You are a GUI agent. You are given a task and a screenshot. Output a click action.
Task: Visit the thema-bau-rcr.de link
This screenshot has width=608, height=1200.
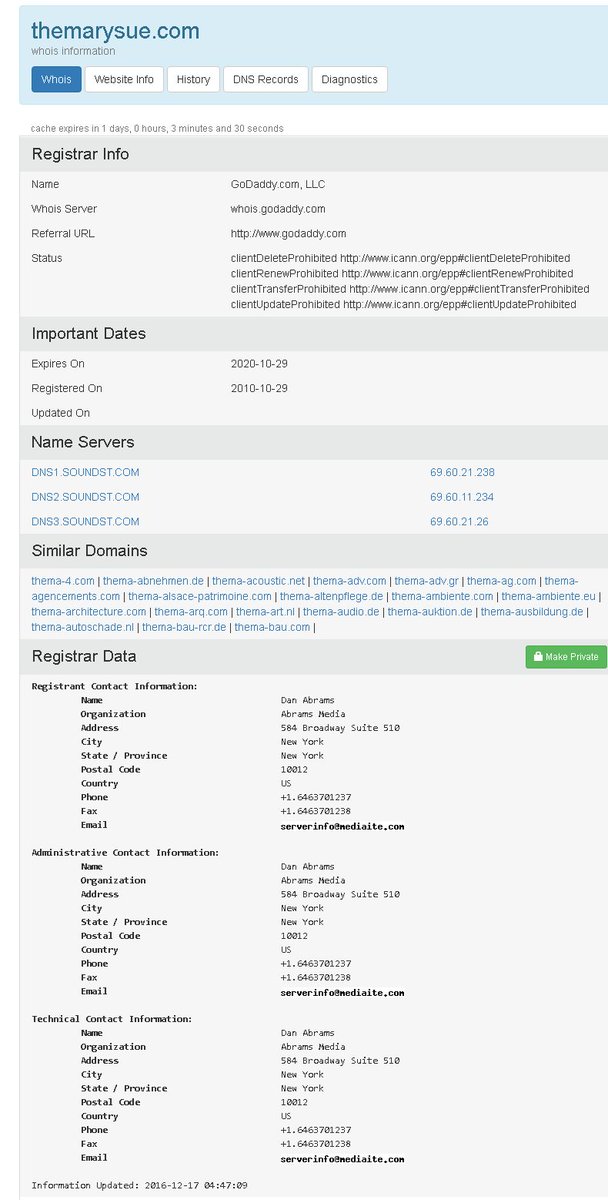tap(184, 627)
